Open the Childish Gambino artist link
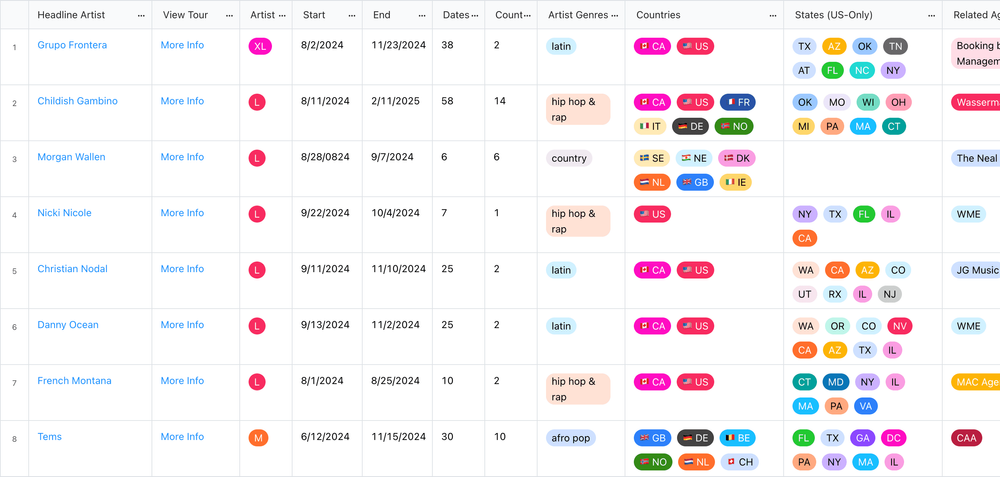1000x477 pixels. click(77, 101)
